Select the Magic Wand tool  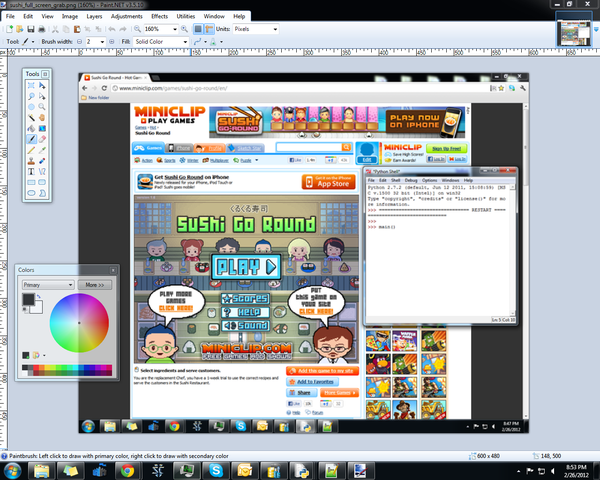[31, 118]
